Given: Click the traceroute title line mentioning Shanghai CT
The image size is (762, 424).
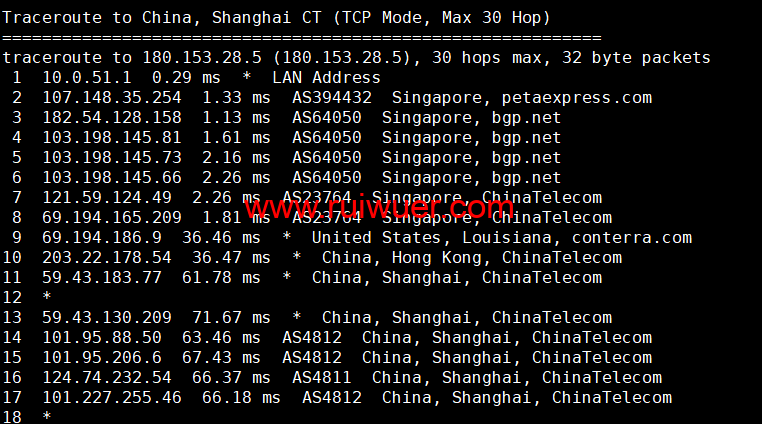Looking at the screenshot, I should coord(276,18).
